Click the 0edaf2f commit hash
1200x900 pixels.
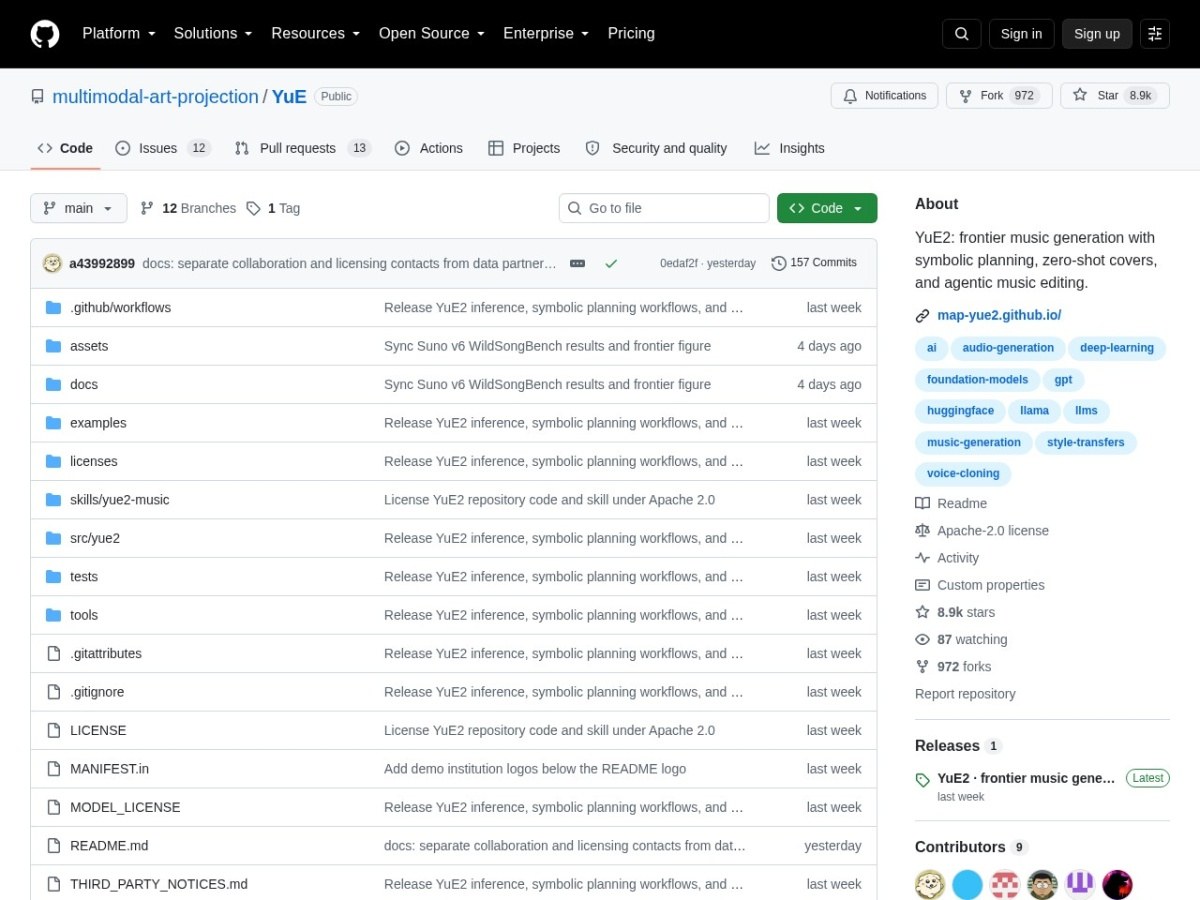coord(680,263)
